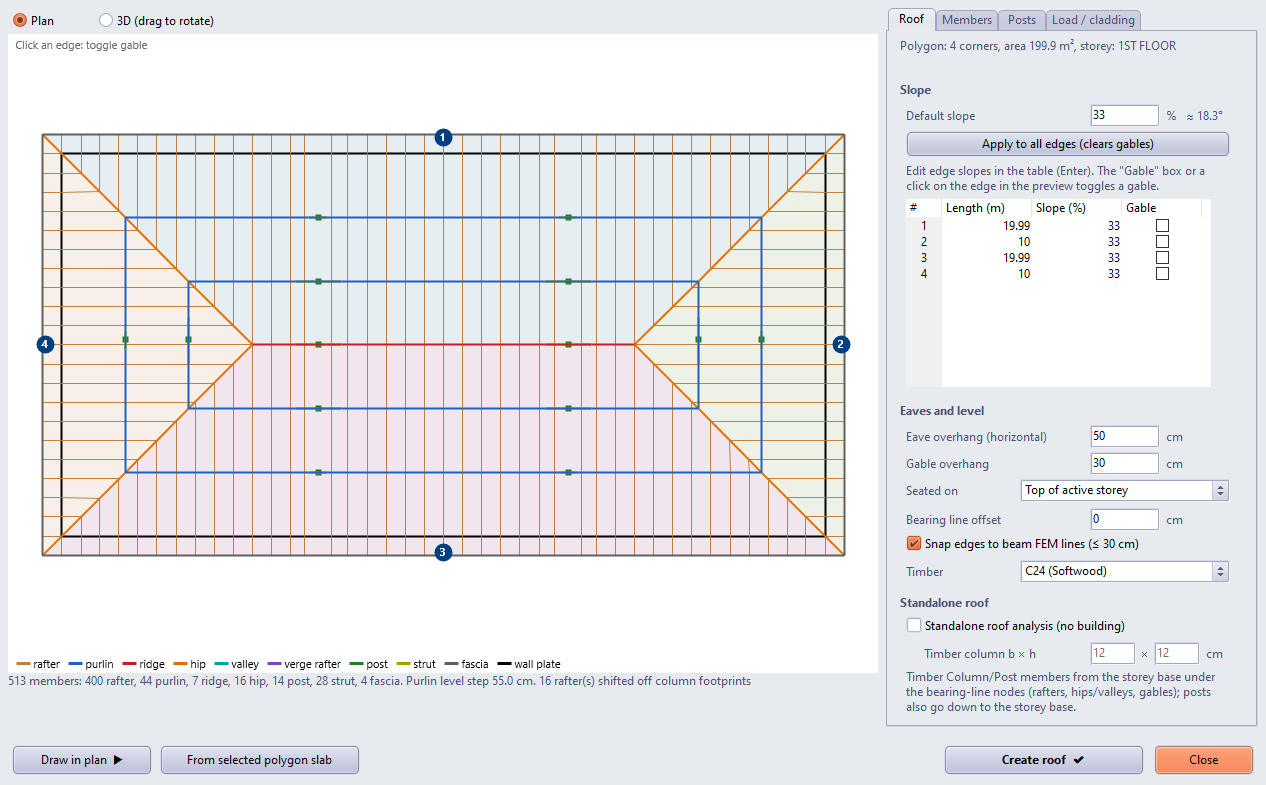Click the Default slope input field
The width and height of the screenshot is (1266, 785).
tap(1125, 116)
